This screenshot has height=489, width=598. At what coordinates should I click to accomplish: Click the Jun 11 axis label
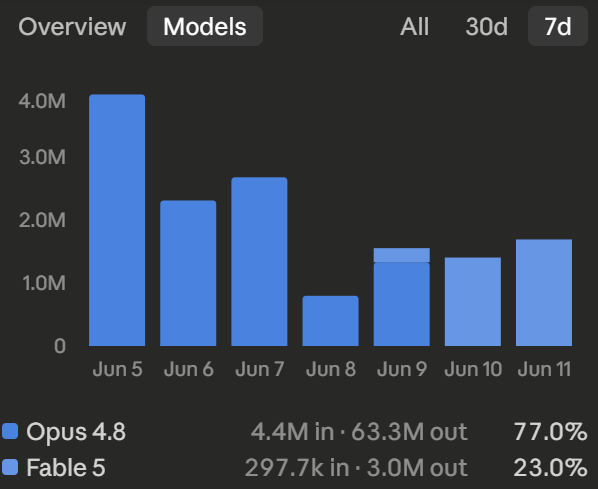(x=544, y=369)
